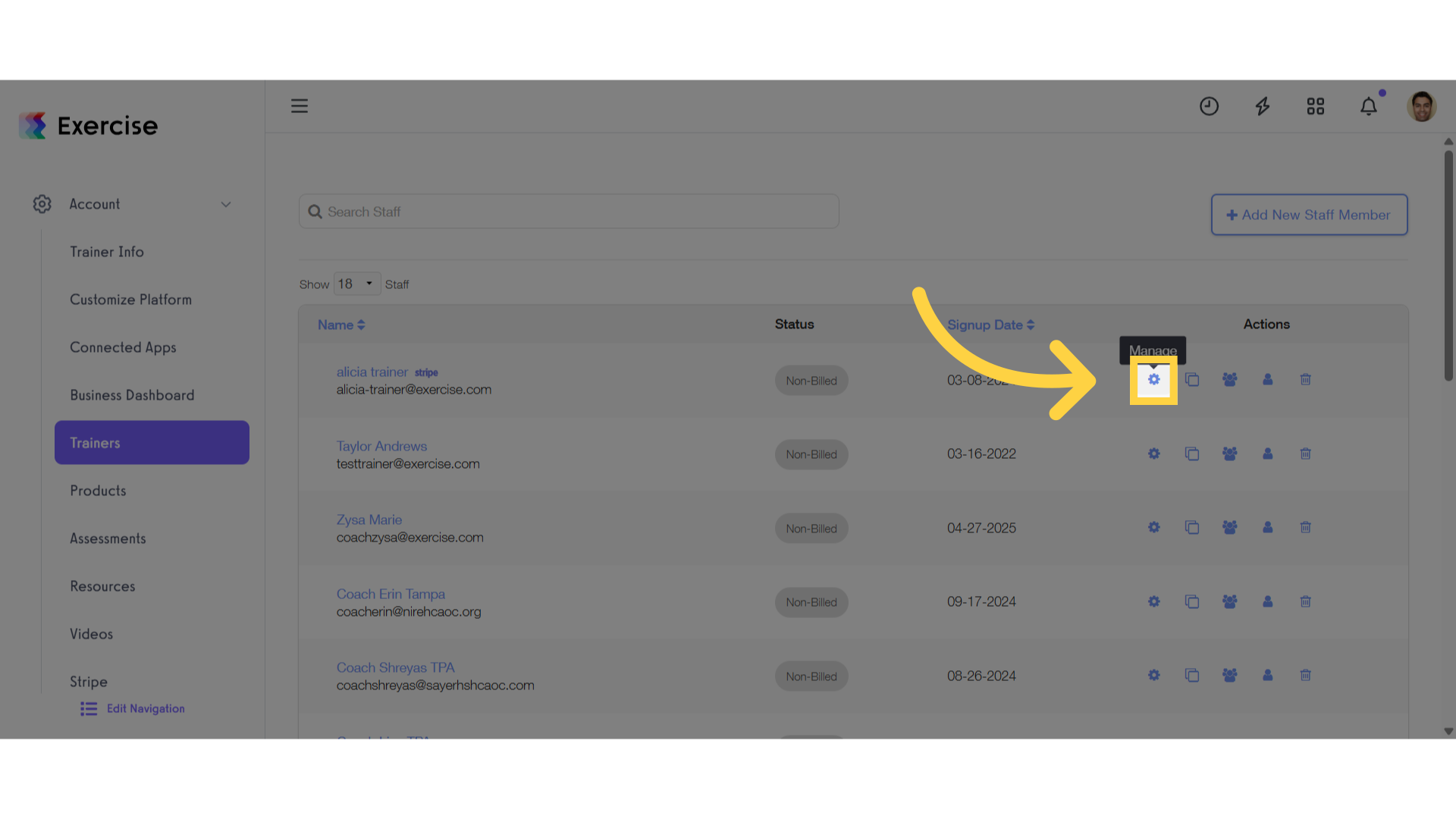Image resolution: width=1456 pixels, height=819 pixels.
Task: Click Edit Navigation link
Action: point(133,708)
